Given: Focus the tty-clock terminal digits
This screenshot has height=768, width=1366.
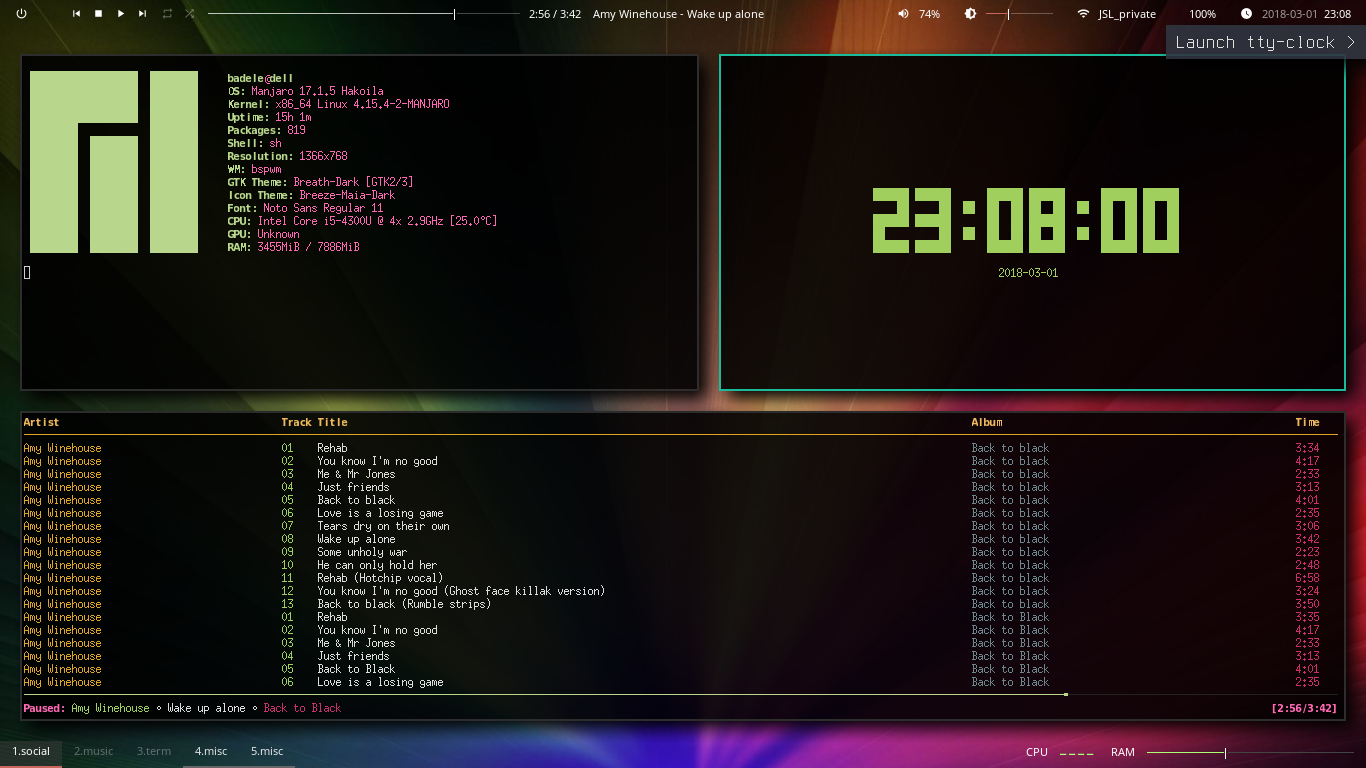Looking at the screenshot, I should 1026,220.
